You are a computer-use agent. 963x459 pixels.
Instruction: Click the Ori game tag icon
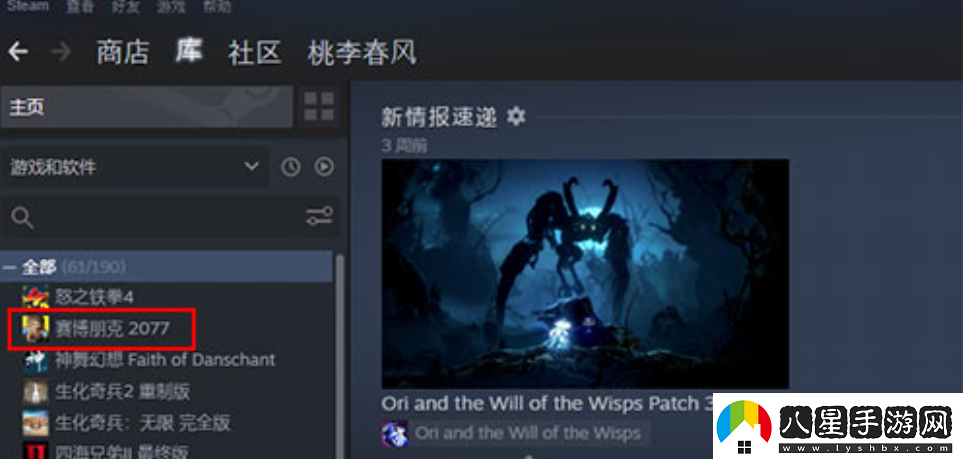(x=394, y=433)
